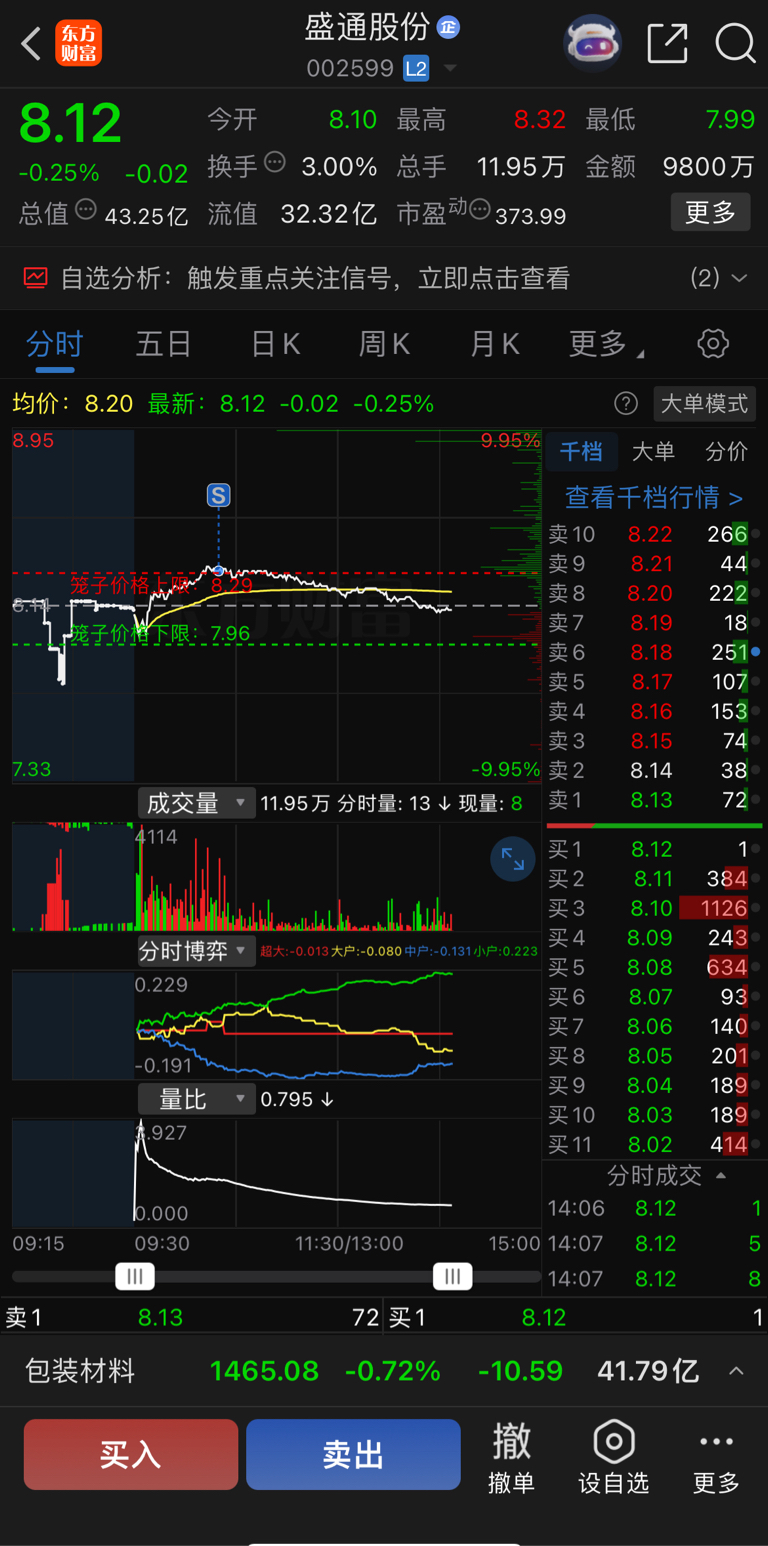The width and height of the screenshot is (768, 1546).
Task: Tap the question mark help icon
Action: tap(626, 404)
